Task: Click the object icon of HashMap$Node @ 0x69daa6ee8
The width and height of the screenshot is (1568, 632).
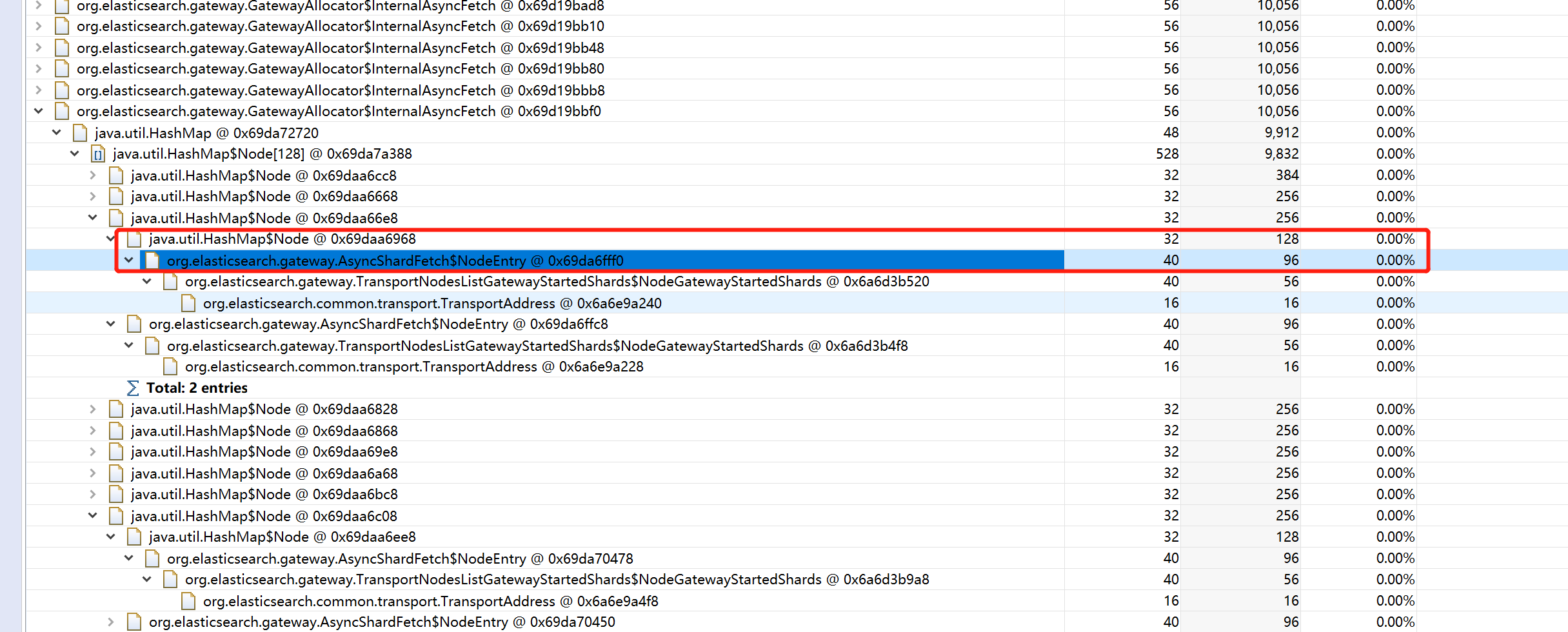Action: tap(134, 537)
